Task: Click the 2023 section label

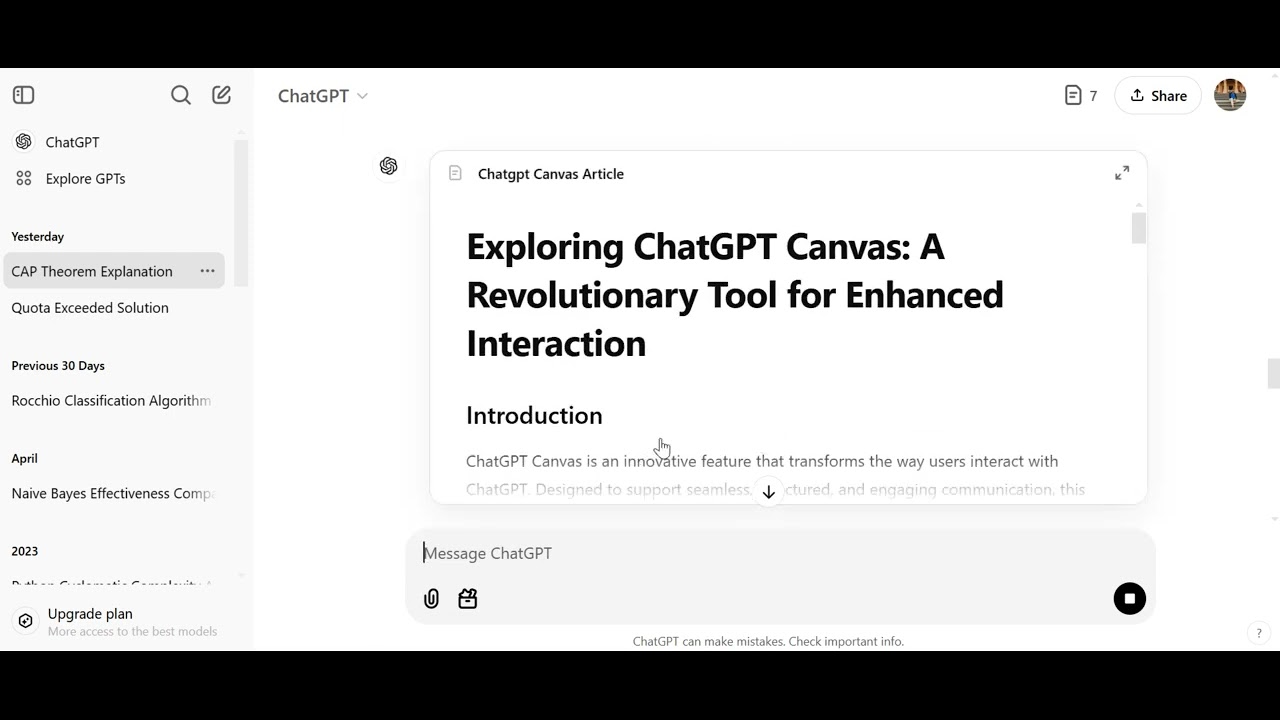Action: pos(25,552)
